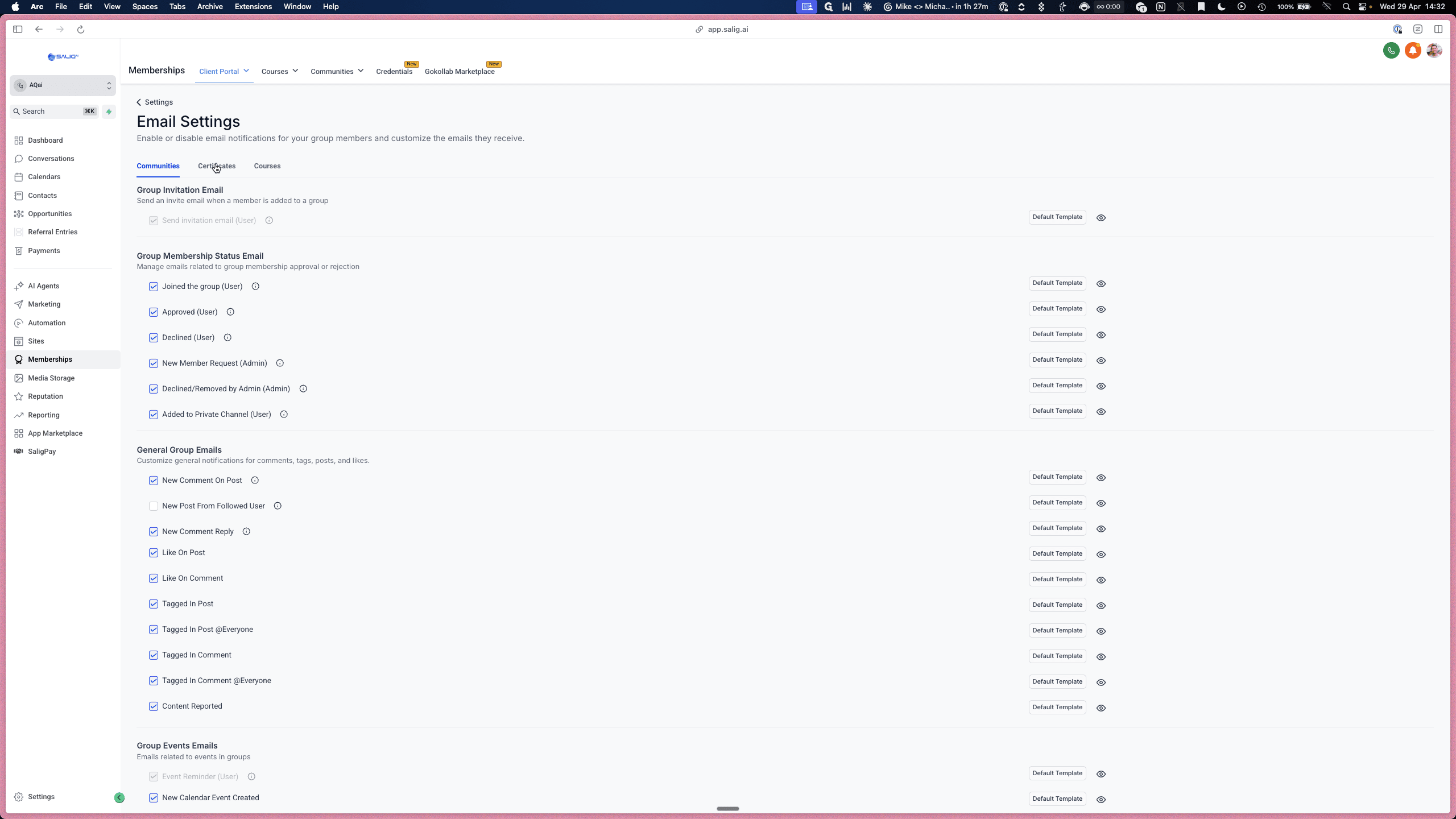1456x819 pixels.
Task: Click Default Template for New Comment On Post
Action: 1057,477
